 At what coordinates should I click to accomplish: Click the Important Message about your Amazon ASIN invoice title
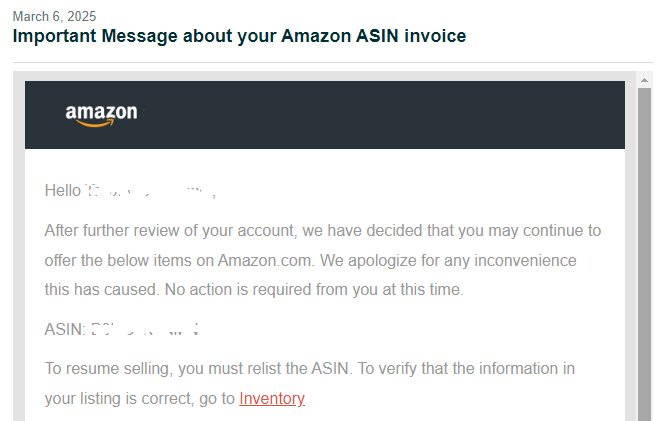(239, 36)
